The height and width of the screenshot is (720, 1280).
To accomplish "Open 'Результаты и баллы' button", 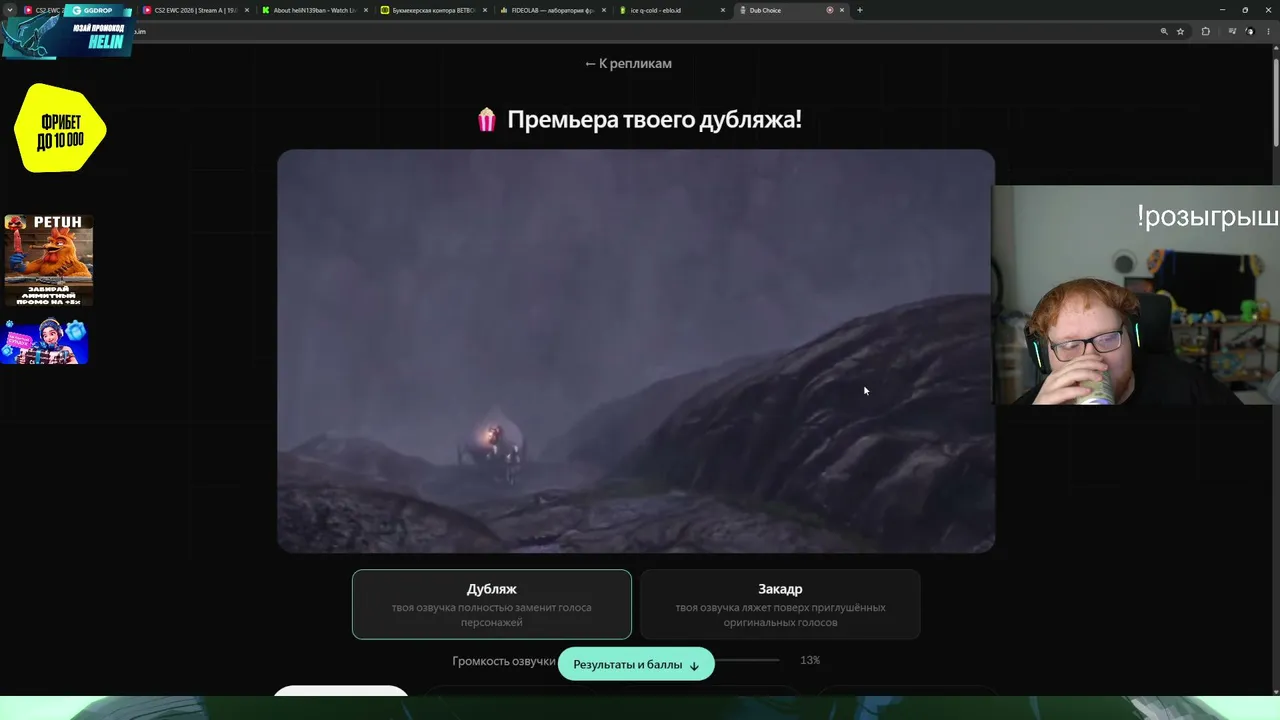I will [x=636, y=664].
